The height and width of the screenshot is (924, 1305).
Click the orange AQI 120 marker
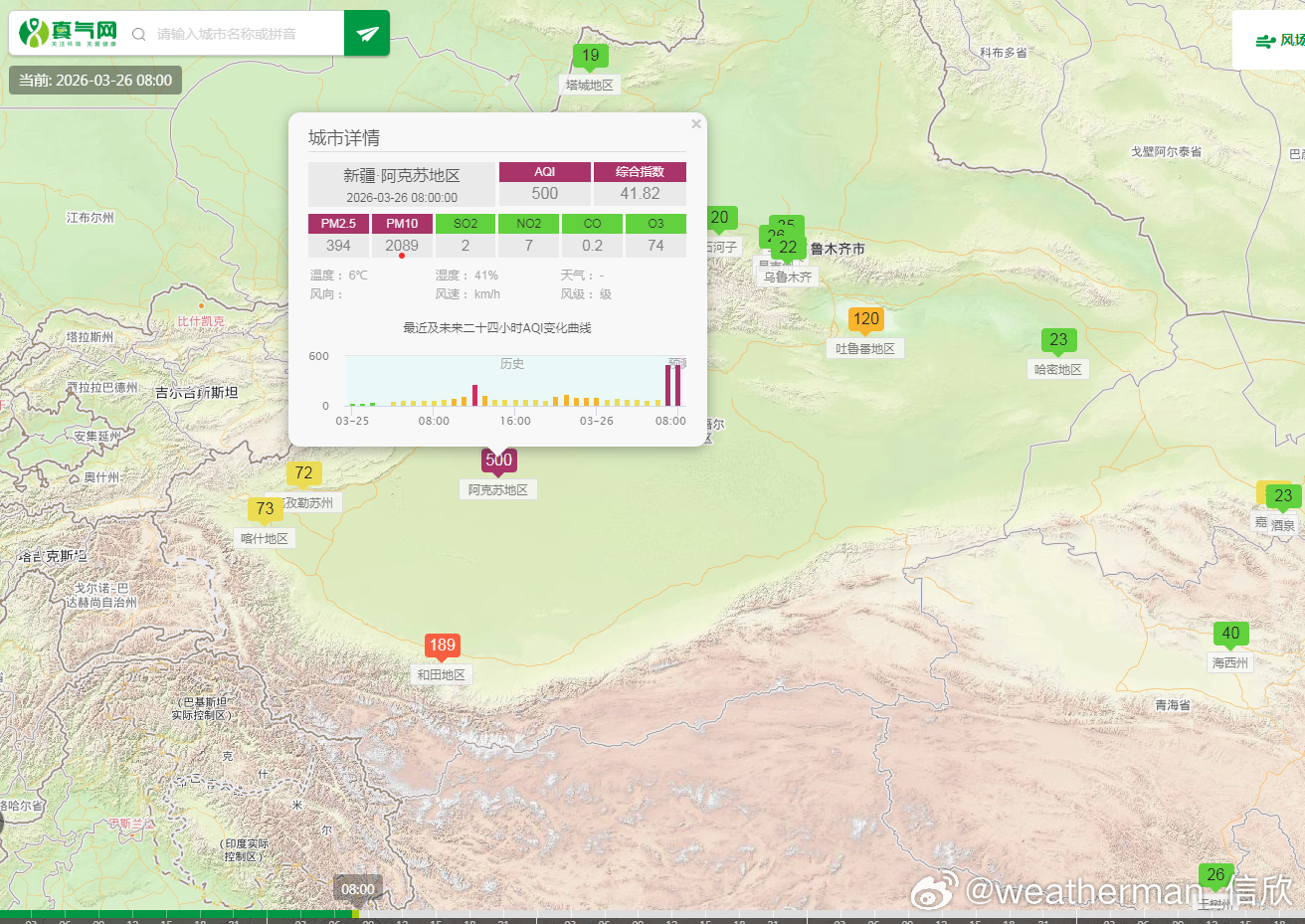tap(865, 320)
